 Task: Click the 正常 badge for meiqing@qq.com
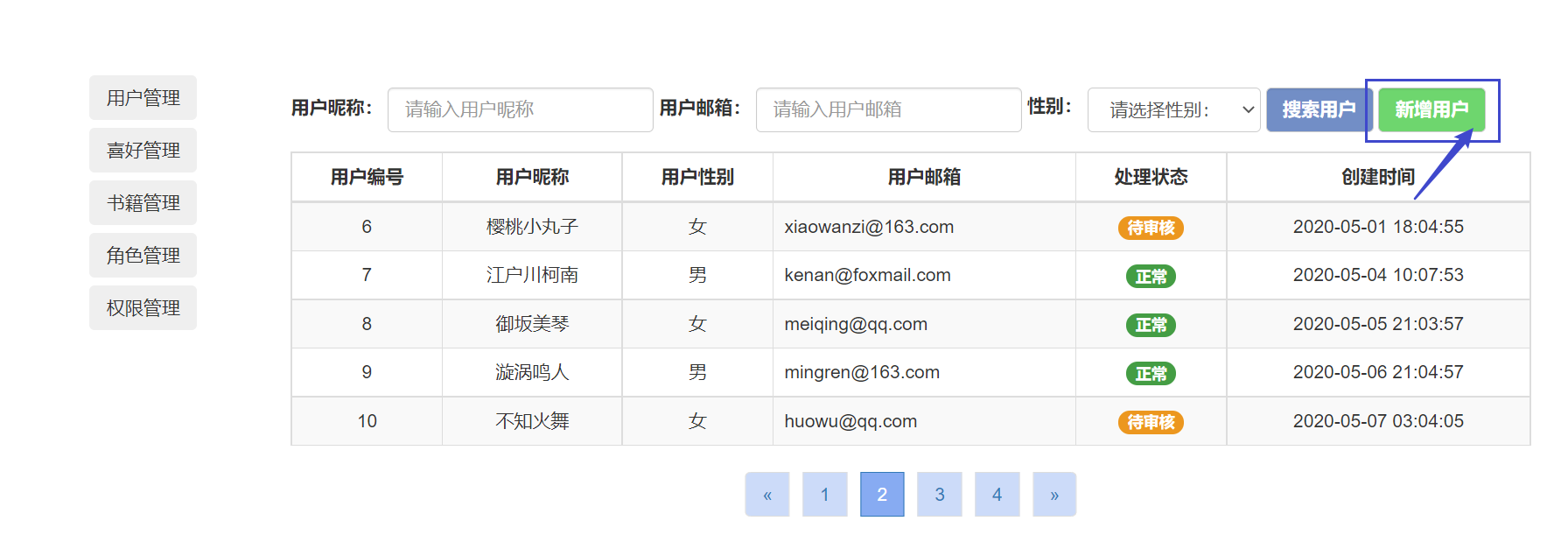coord(1151,325)
